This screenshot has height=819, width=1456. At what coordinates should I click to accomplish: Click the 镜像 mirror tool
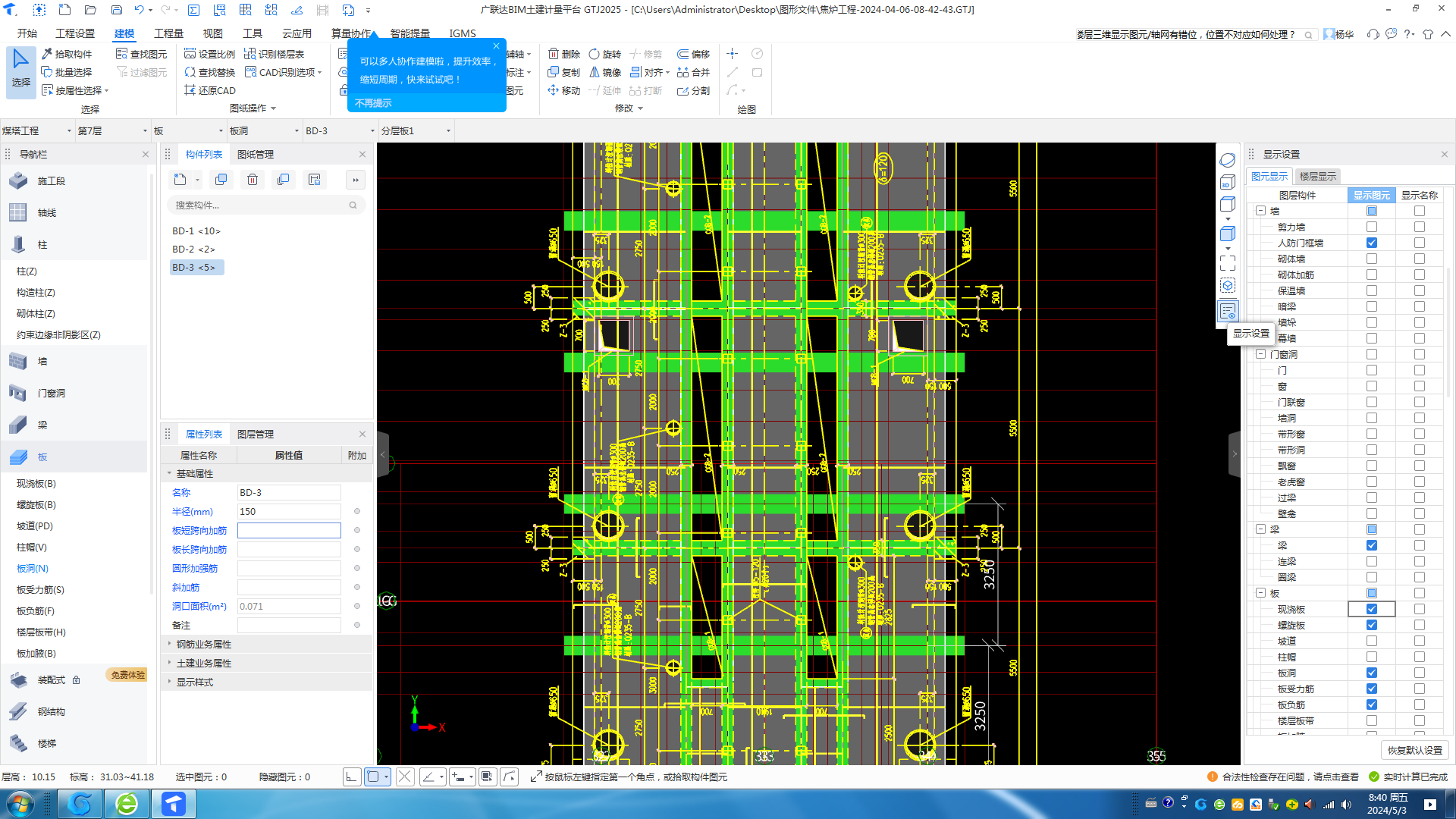pyautogui.click(x=605, y=72)
